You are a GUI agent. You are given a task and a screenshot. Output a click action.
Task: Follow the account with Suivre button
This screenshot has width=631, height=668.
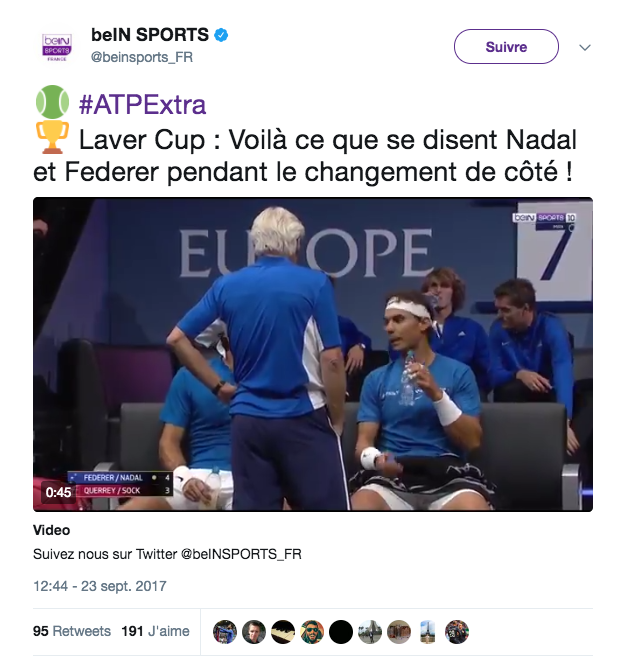tap(506, 47)
